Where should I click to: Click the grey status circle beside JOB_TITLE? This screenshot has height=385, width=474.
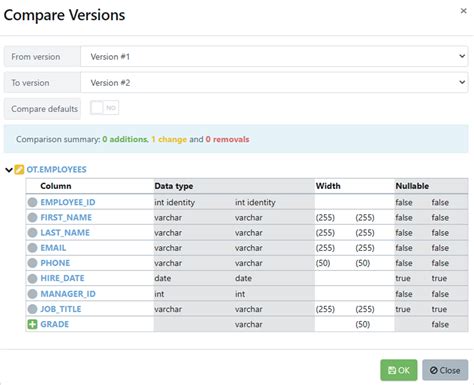[x=32, y=309]
